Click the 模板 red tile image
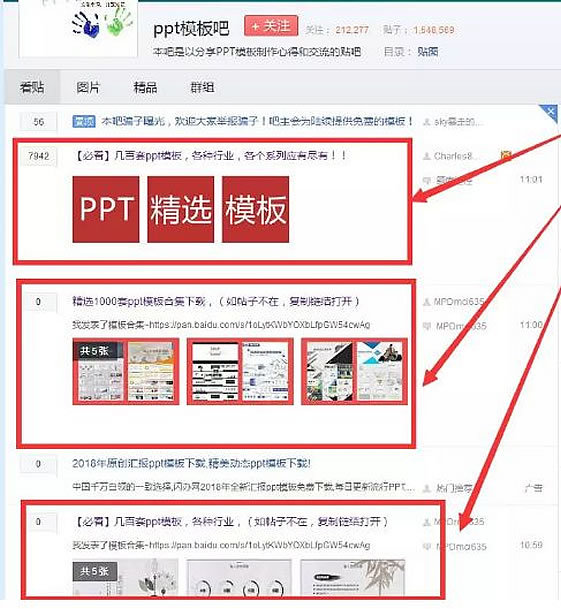Screen dimensions: 561x609 click(255, 209)
